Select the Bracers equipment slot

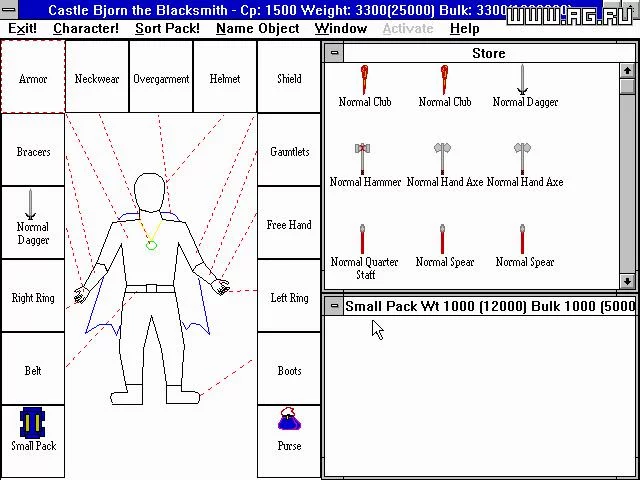[33, 150]
